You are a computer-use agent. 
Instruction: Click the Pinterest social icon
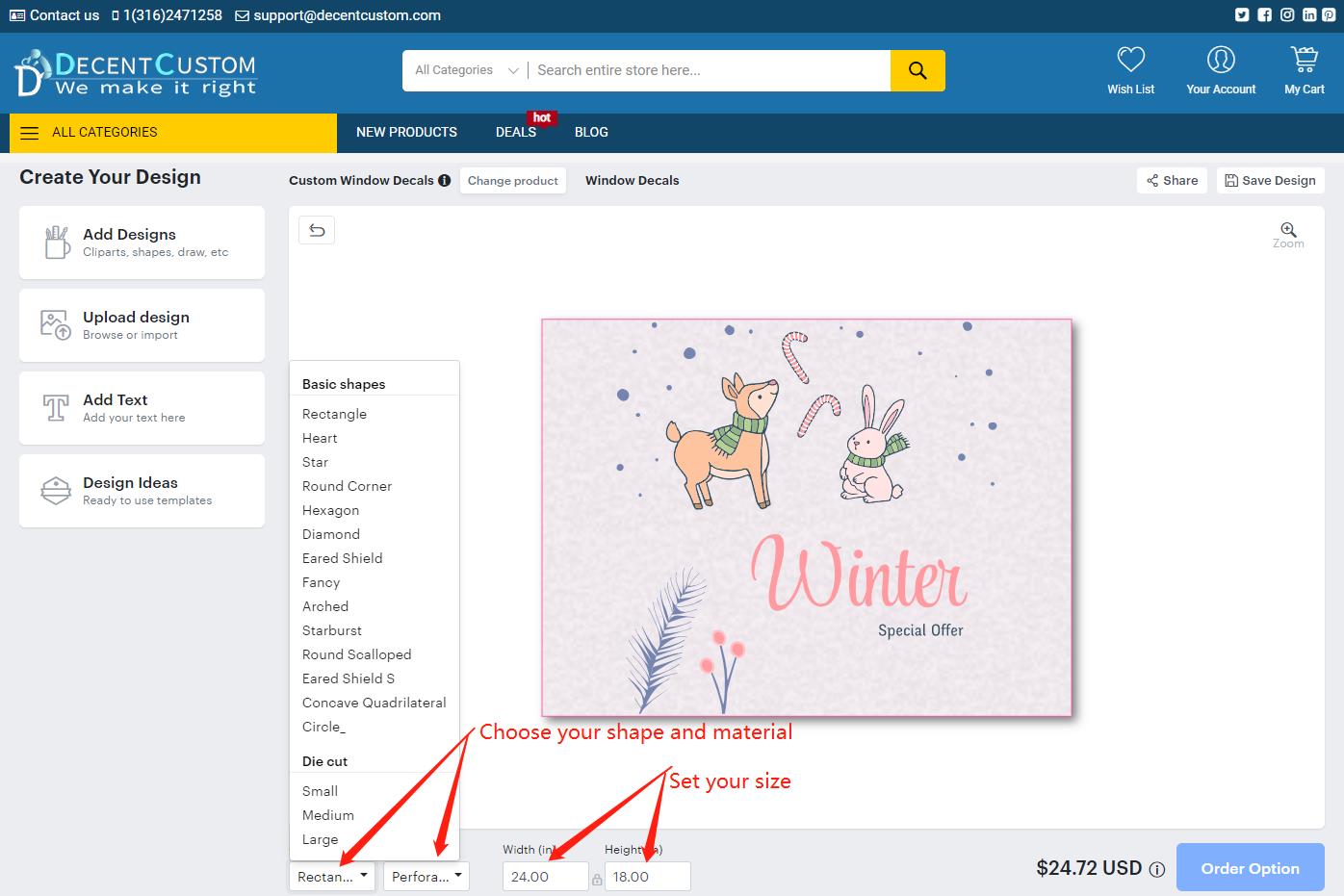[x=1329, y=14]
